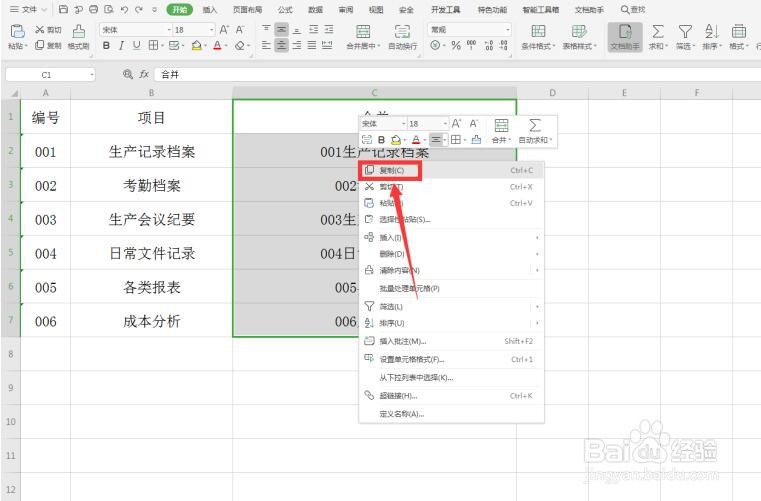Click the fx insert function icon
The width and height of the screenshot is (761, 501).
click(144, 74)
